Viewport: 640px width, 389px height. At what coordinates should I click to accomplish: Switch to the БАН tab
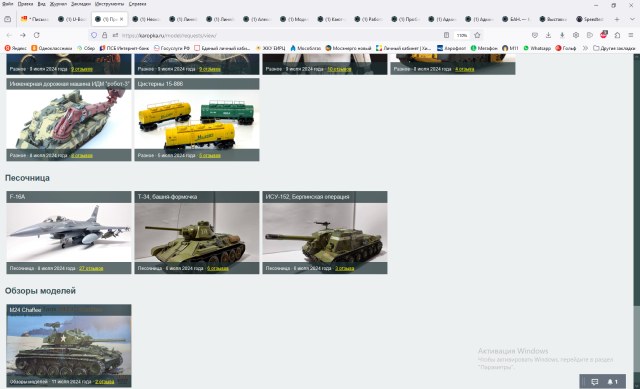point(516,19)
